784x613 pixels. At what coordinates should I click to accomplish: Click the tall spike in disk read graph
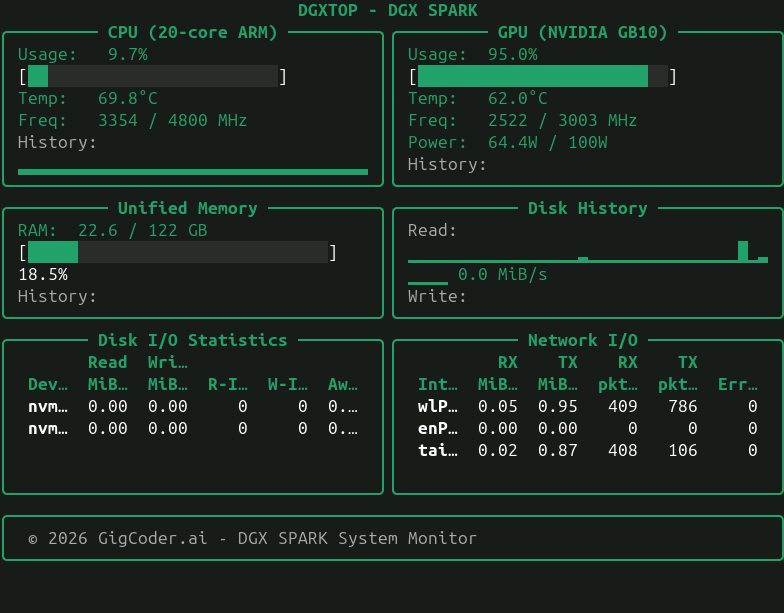click(743, 251)
